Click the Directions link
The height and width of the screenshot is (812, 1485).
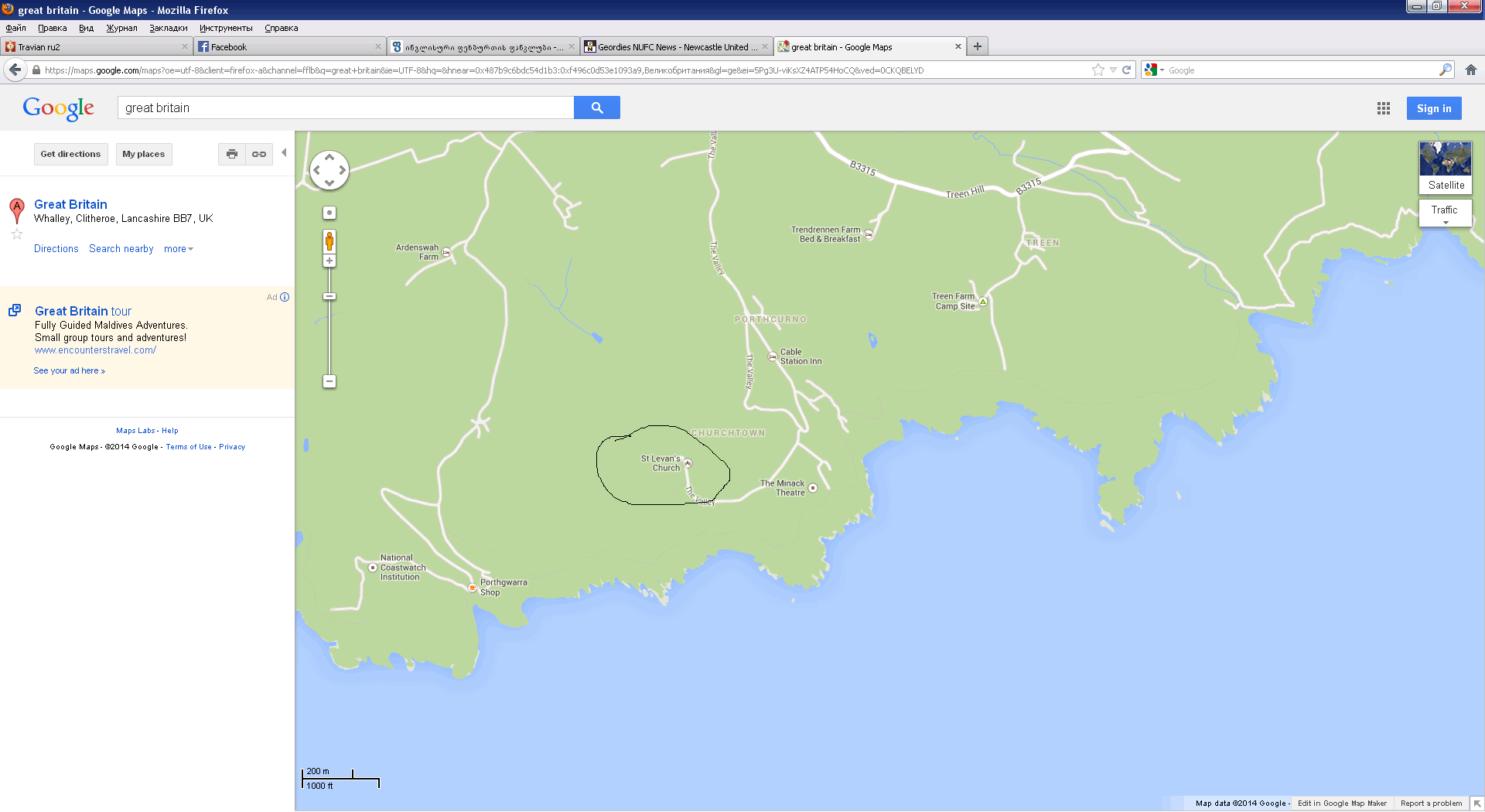(x=56, y=249)
